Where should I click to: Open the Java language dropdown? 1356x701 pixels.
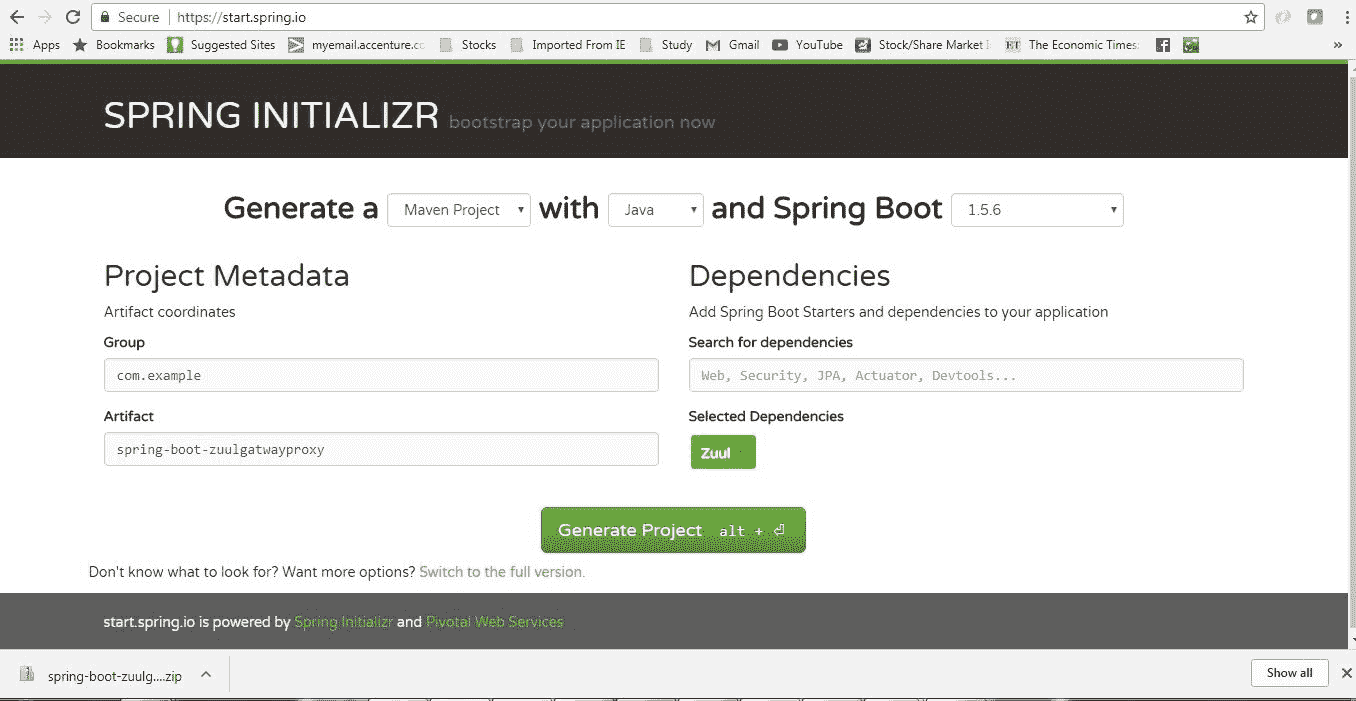pyautogui.click(x=656, y=210)
